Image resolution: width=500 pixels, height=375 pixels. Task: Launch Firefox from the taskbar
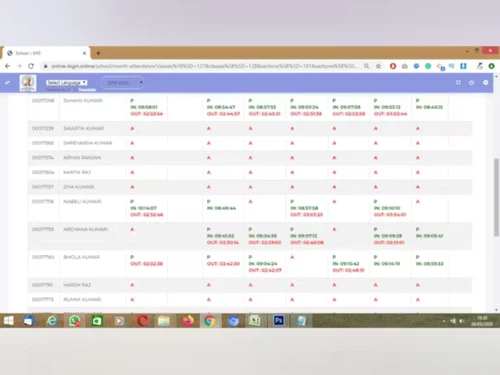(188, 321)
